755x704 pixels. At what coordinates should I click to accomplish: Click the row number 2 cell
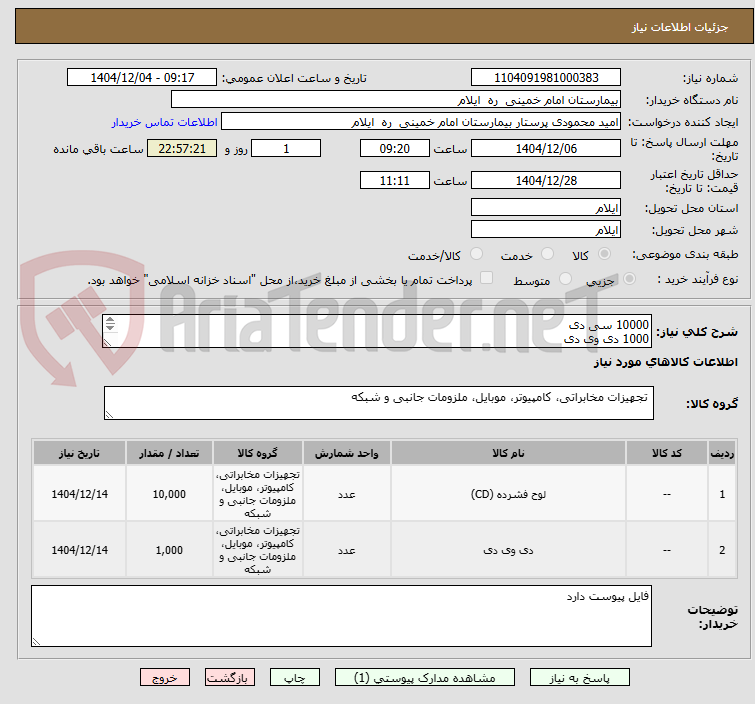(722, 550)
